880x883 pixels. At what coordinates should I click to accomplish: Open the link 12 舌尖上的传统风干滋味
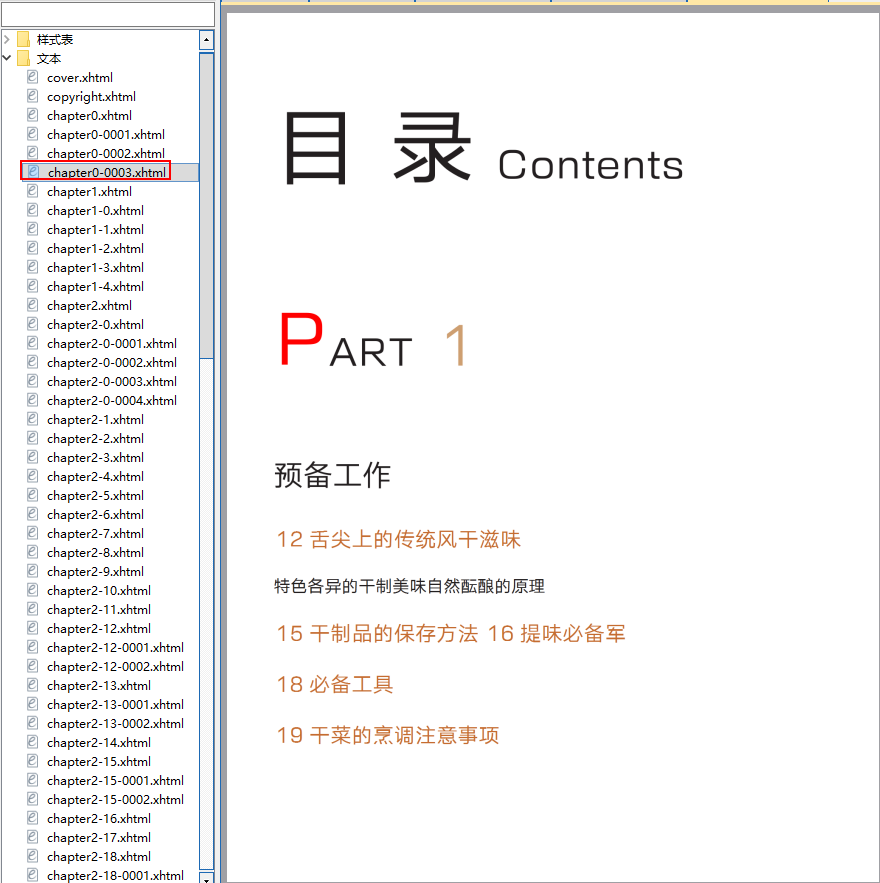398,540
